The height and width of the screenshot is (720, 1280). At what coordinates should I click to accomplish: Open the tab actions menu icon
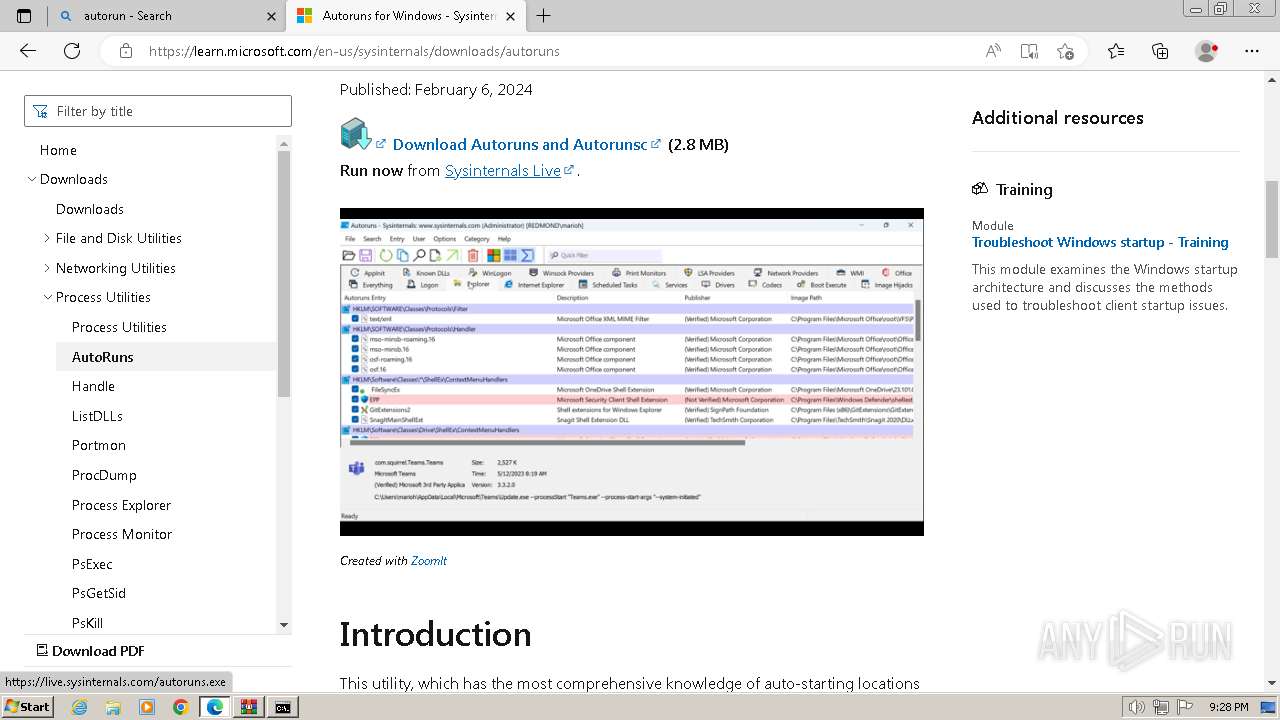24,16
